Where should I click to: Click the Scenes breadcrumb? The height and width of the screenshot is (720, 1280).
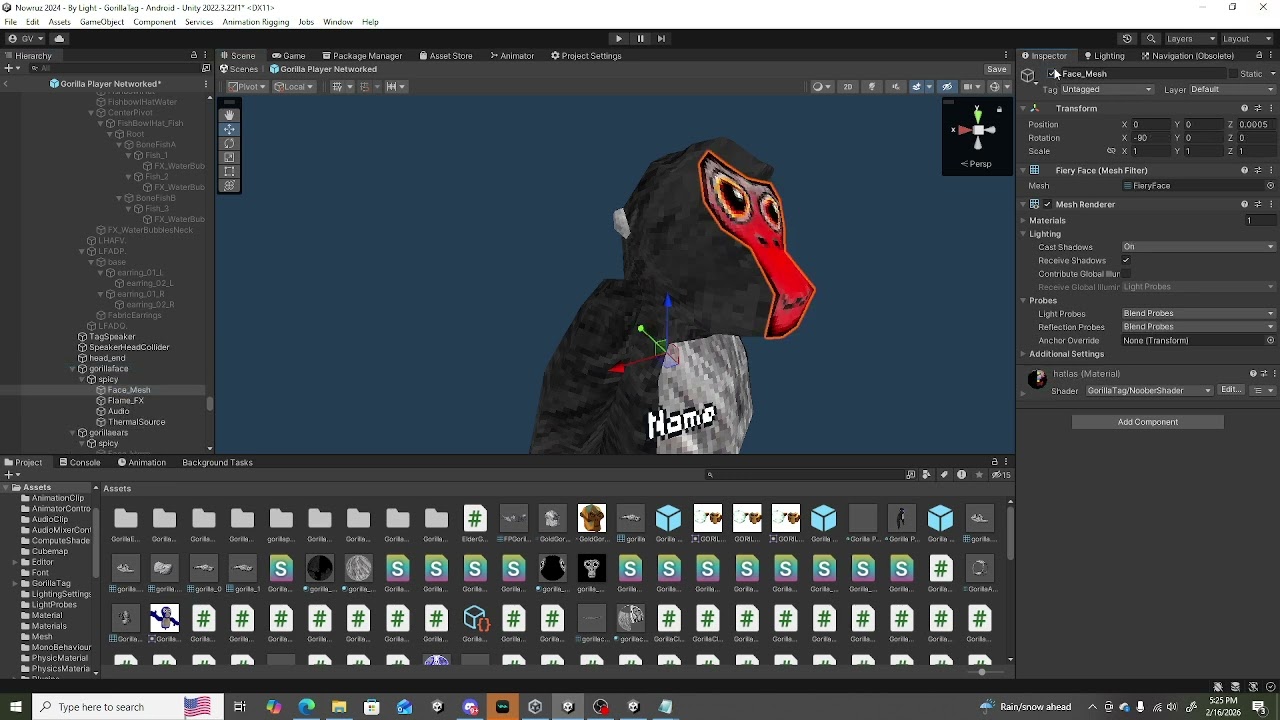(239, 70)
